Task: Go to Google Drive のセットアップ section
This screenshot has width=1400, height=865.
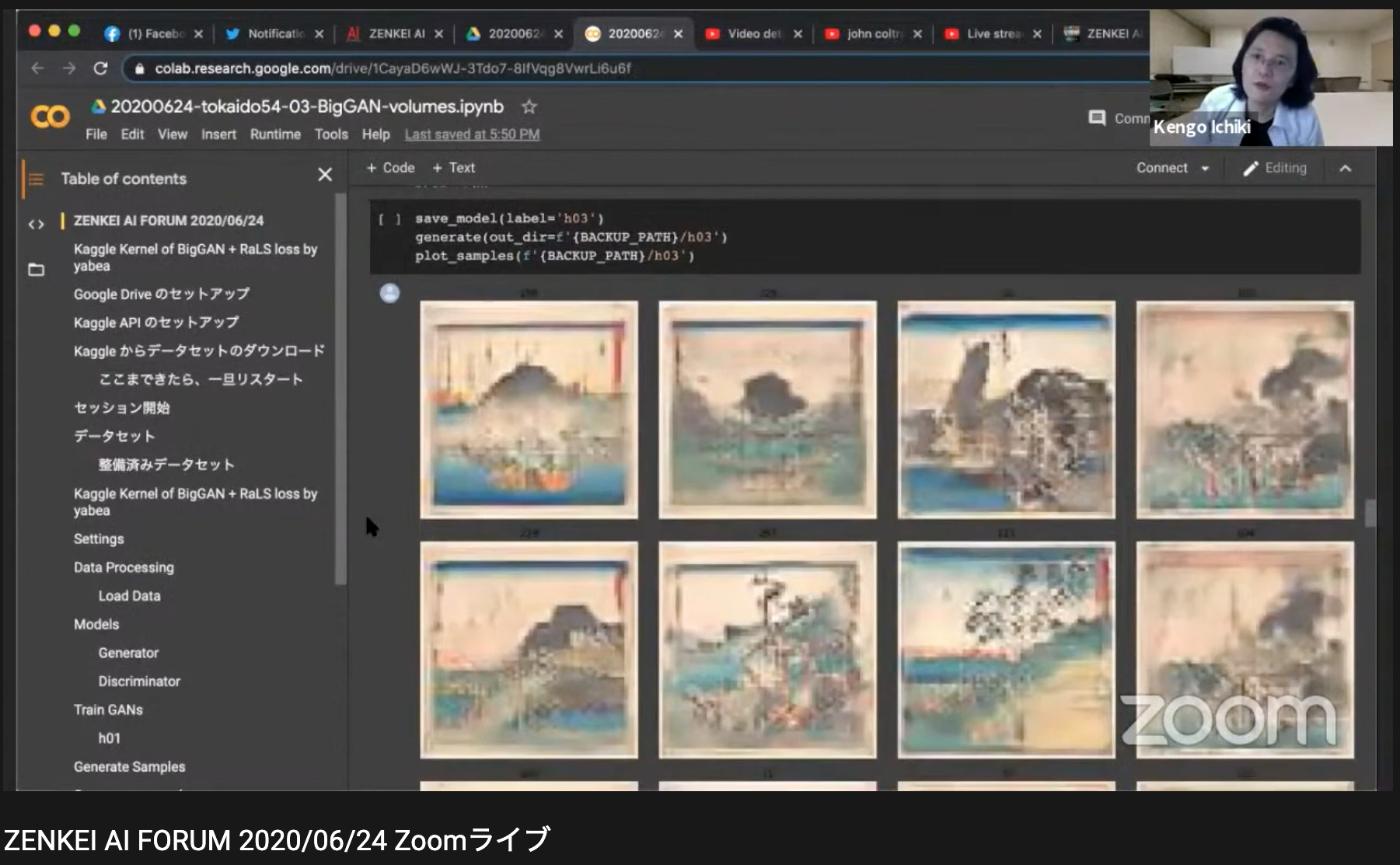Action: point(162,295)
